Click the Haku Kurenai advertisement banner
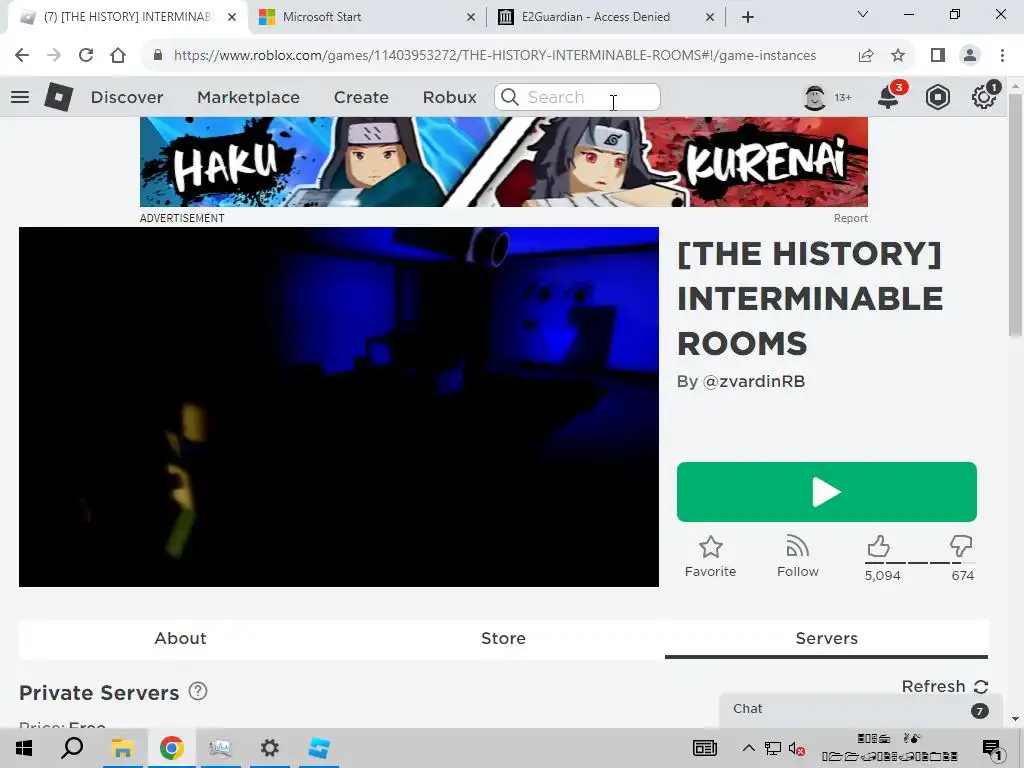Image resolution: width=1024 pixels, height=768 pixels. pos(504,162)
